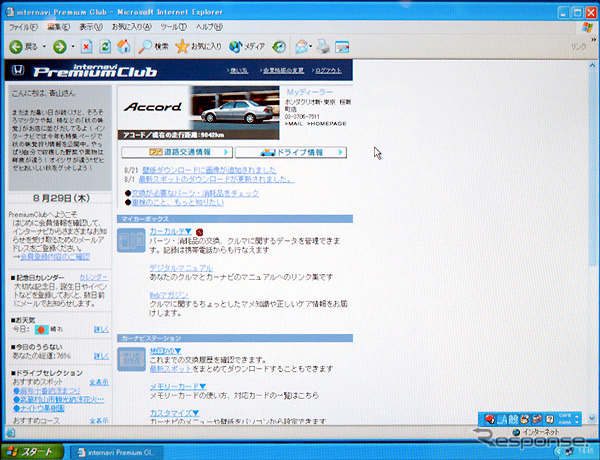Image resolution: width=600 pixels, height=460 pixels.
Task: Click the vertical scrollbar down arrow
Action: pos(593,418)
